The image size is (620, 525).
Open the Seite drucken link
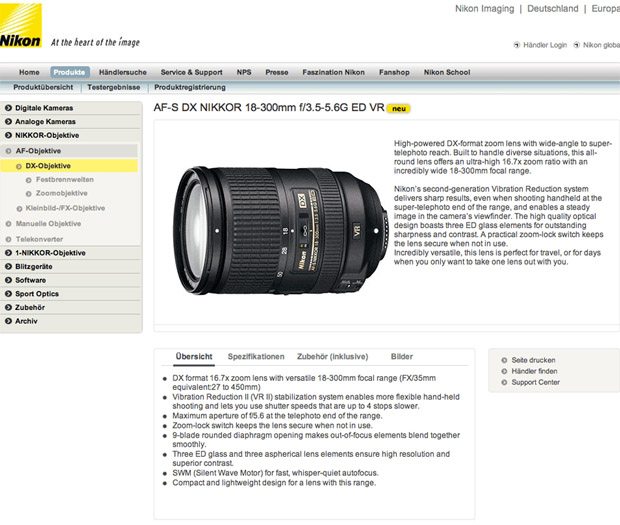(533, 360)
